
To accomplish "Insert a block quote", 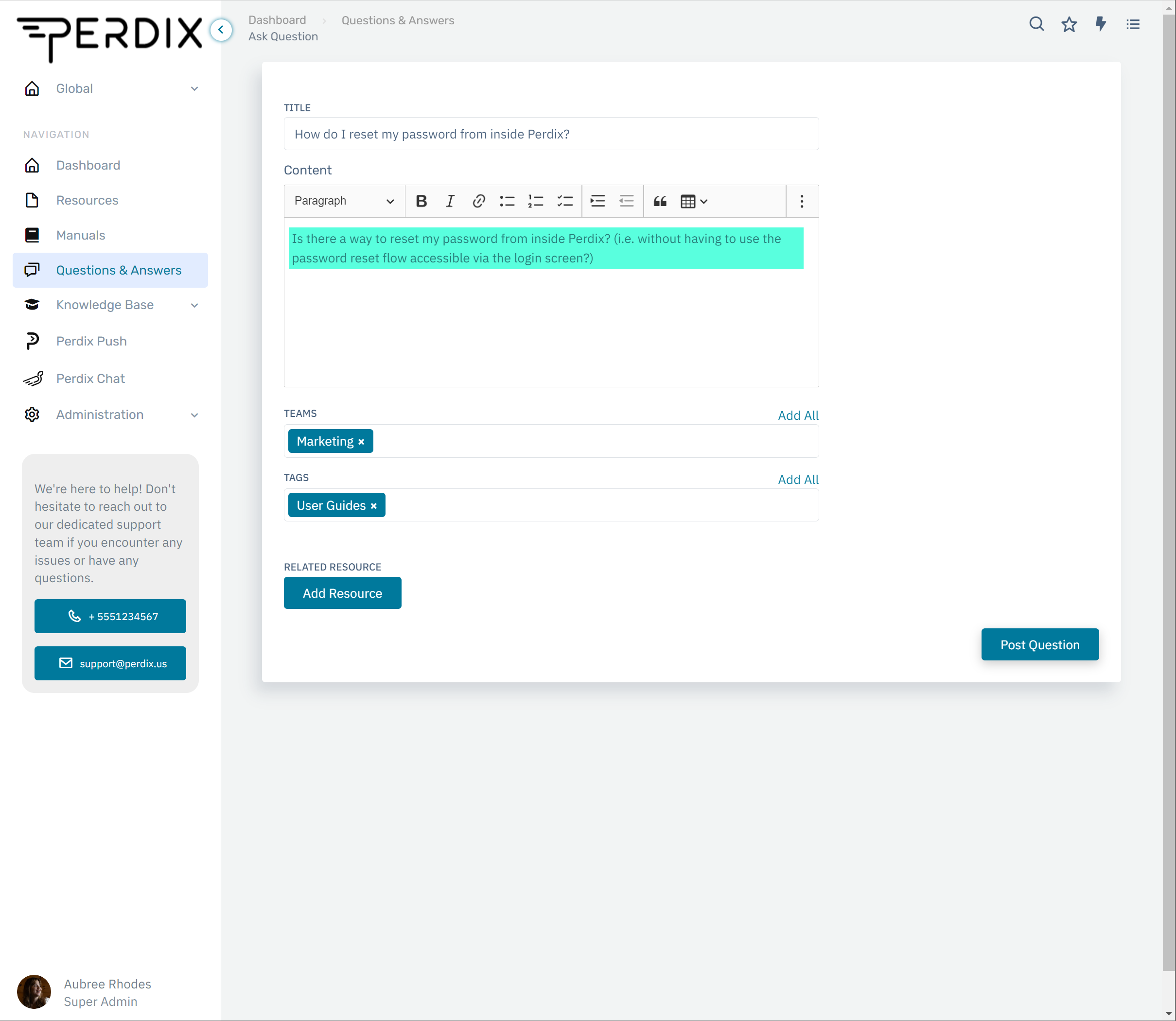I will [x=660, y=201].
